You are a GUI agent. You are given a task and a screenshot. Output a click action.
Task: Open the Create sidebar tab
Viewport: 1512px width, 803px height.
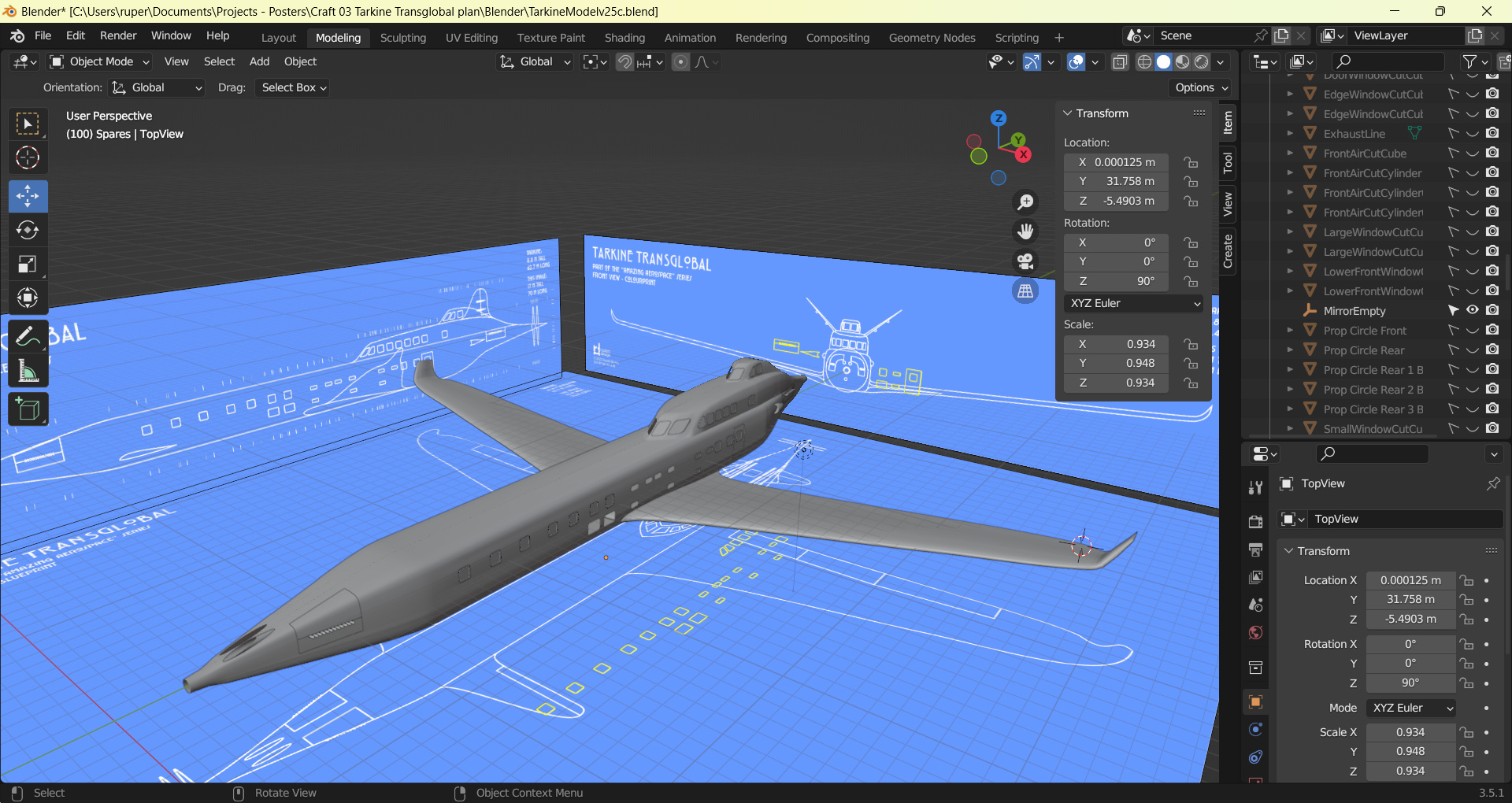[x=1227, y=251]
